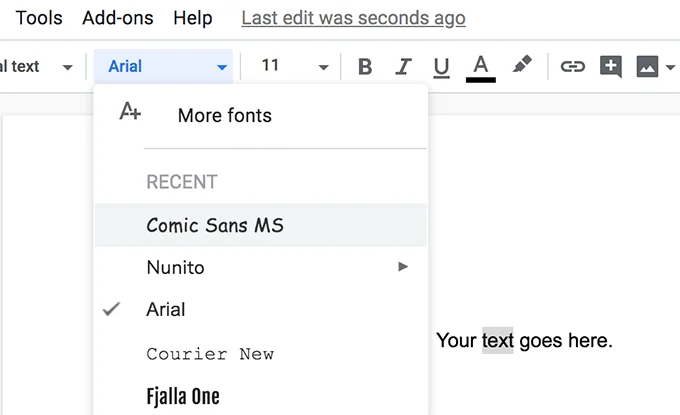Image resolution: width=680 pixels, height=415 pixels.
Task: Open the Tools menu
Action: [39, 18]
